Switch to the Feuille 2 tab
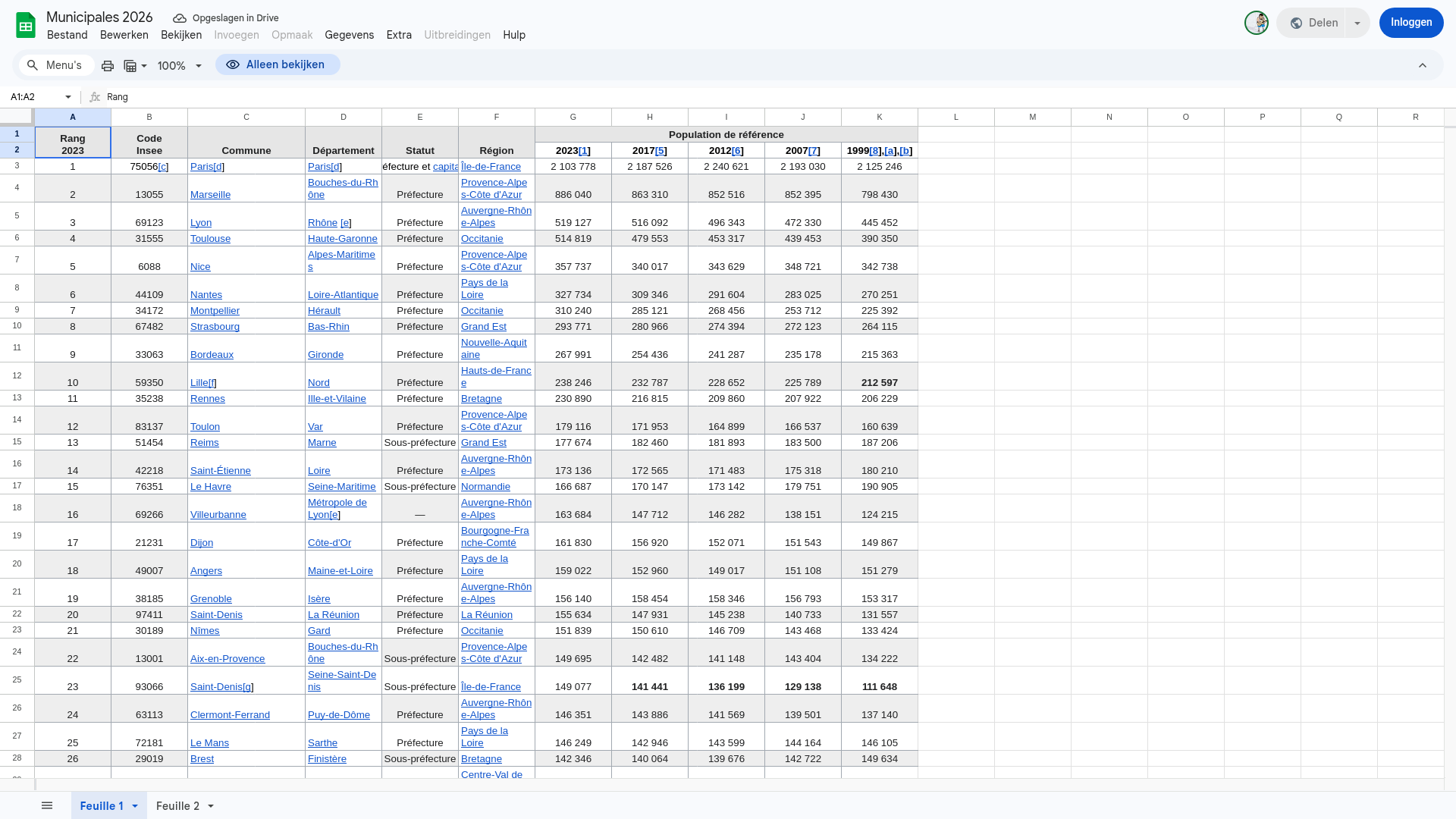This screenshot has height=819, width=1456. pyautogui.click(x=177, y=806)
